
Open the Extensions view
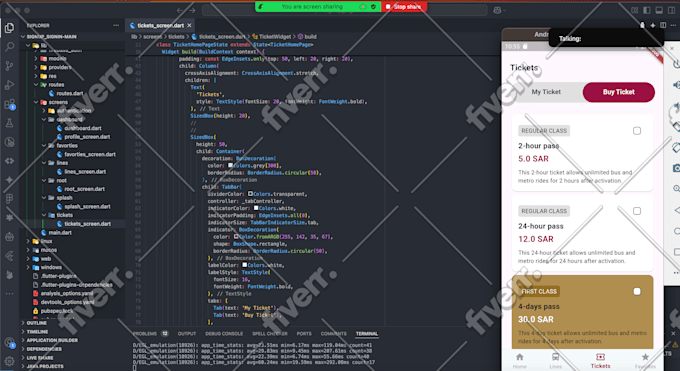tap(9, 104)
